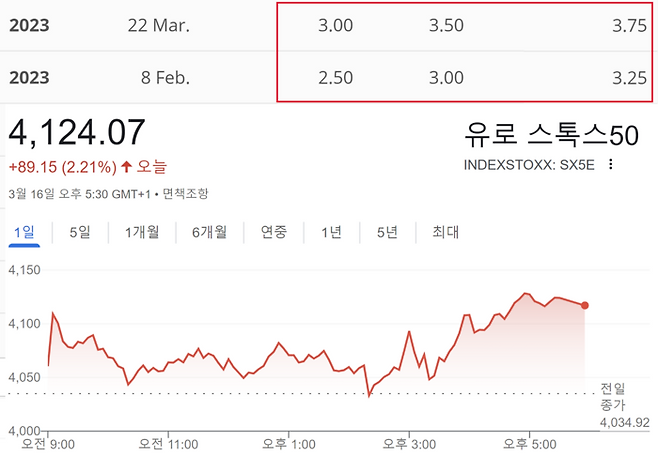Click the 4,050 y-axis label
The height and width of the screenshot is (456, 658).
tap(24, 377)
